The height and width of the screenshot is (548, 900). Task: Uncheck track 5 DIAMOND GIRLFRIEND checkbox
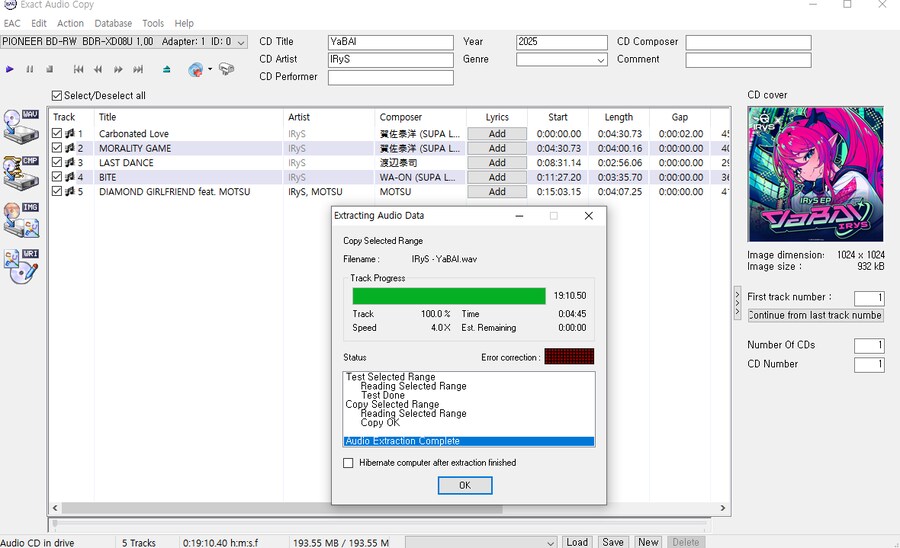pyautogui.click(x=57, y=191)
